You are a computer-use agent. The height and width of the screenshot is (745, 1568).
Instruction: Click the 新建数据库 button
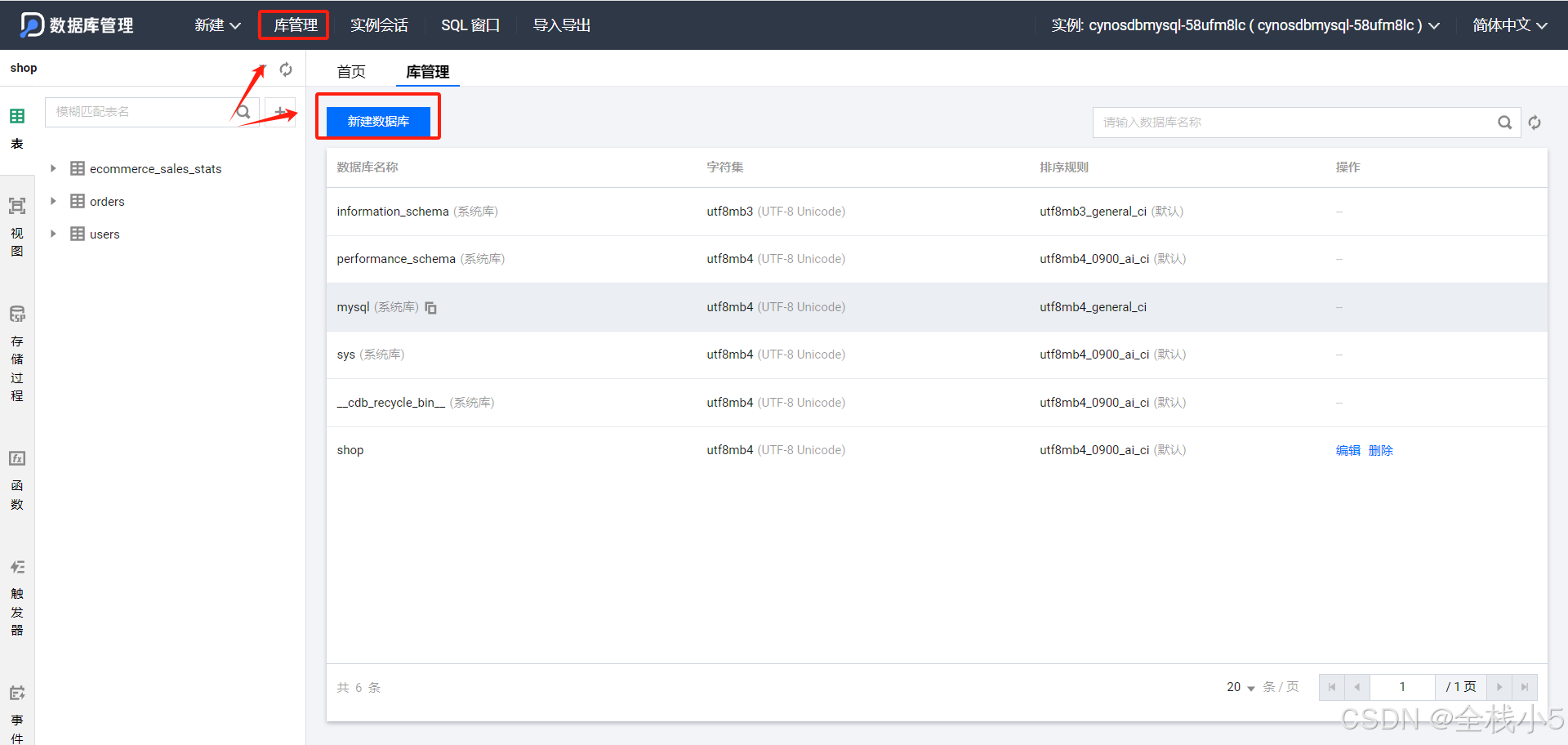click(x=378, y=122)
